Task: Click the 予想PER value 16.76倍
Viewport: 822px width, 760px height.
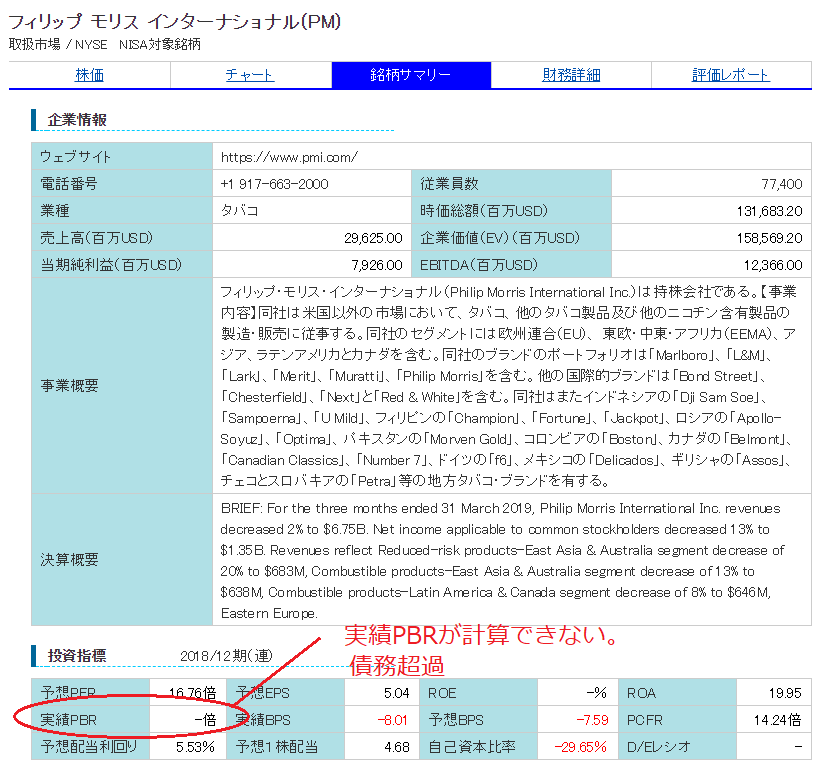Action: click(192, 692)
